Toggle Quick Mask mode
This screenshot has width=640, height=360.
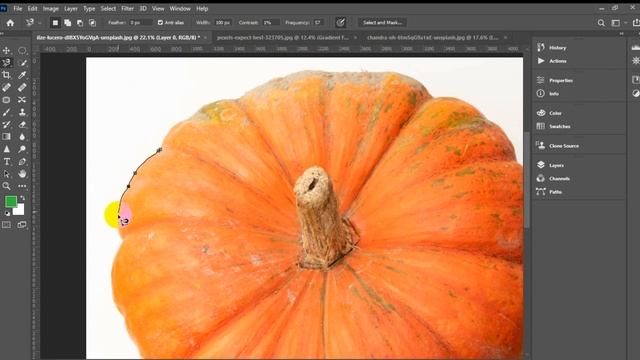click(x=7, y=224)
